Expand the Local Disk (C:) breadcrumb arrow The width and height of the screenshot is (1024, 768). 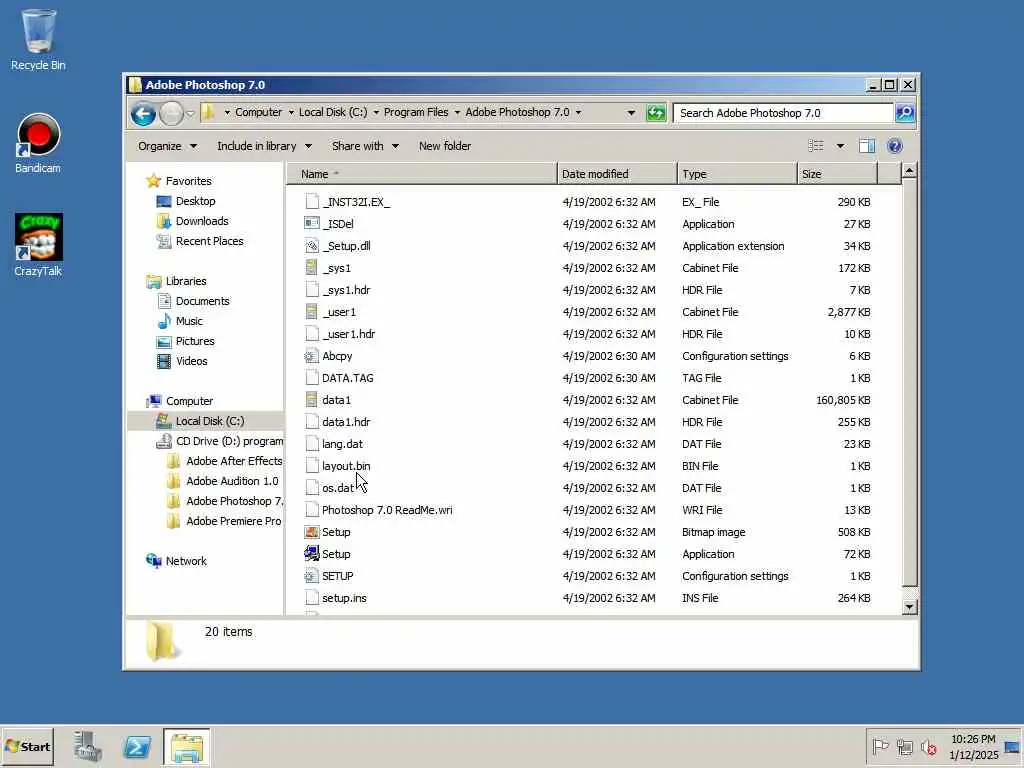[376, 112]
